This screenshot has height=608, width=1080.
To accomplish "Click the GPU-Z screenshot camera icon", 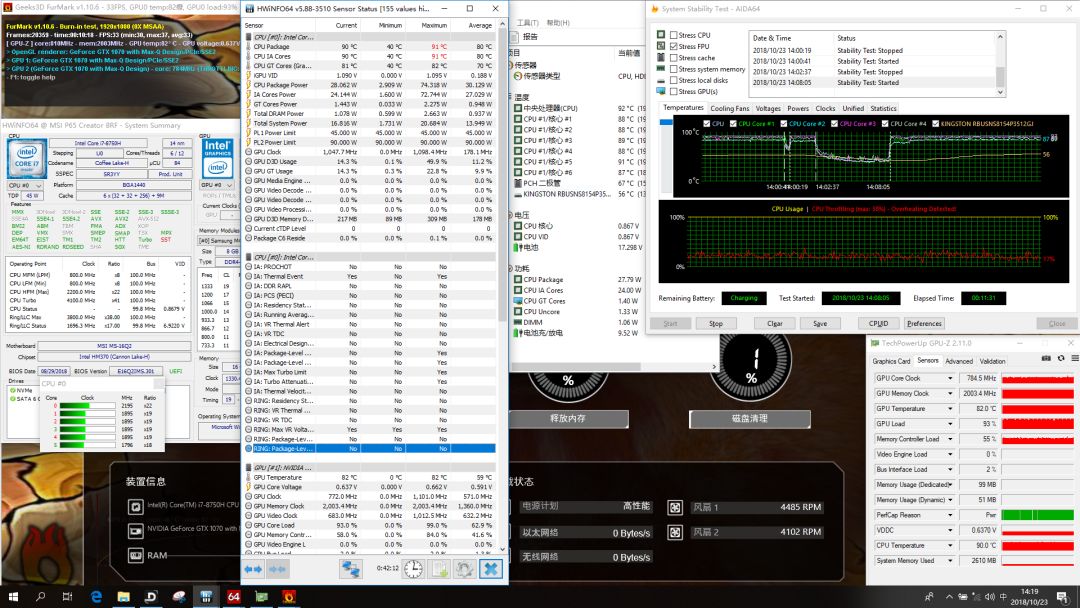I will tap(1046, 360).
